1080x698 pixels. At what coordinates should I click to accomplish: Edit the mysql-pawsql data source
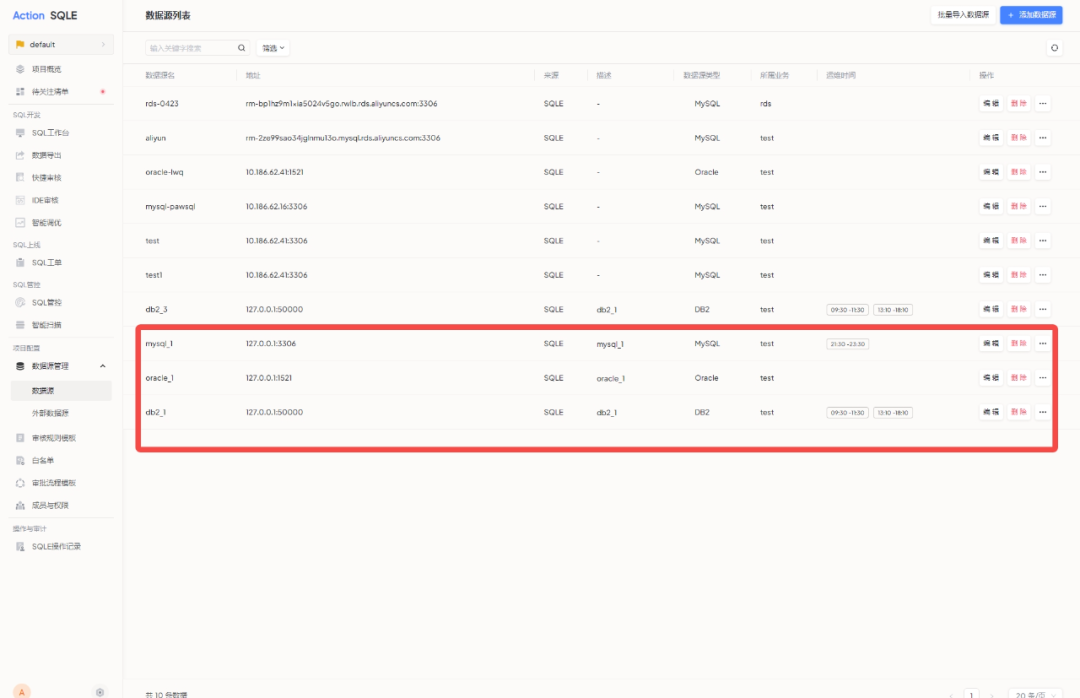point(991,206)
